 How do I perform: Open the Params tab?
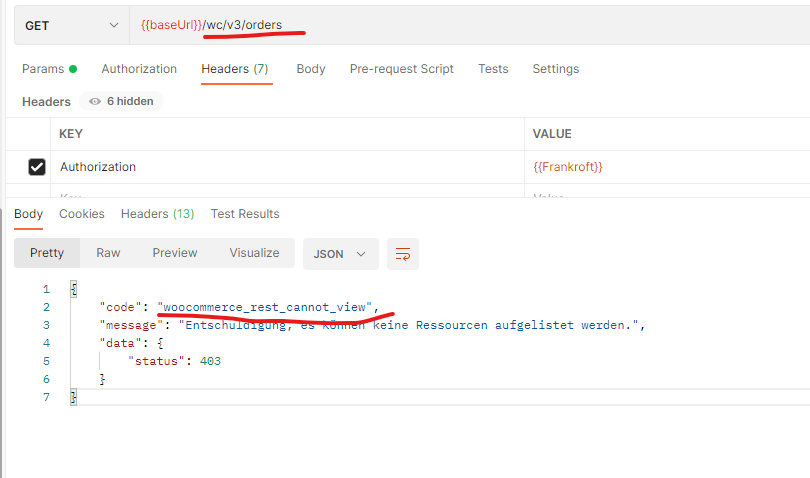(50, 69)
